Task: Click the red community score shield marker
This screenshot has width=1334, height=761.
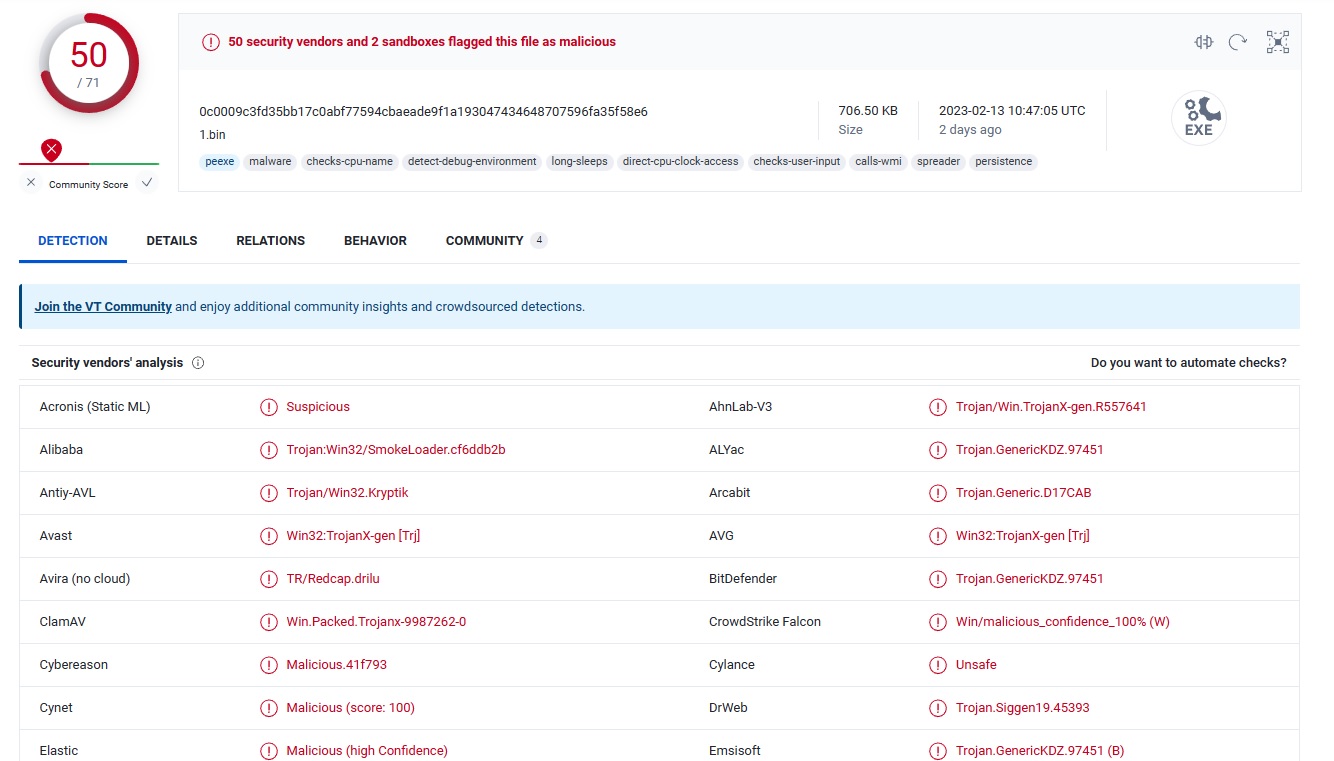Action: pos(52,150)
